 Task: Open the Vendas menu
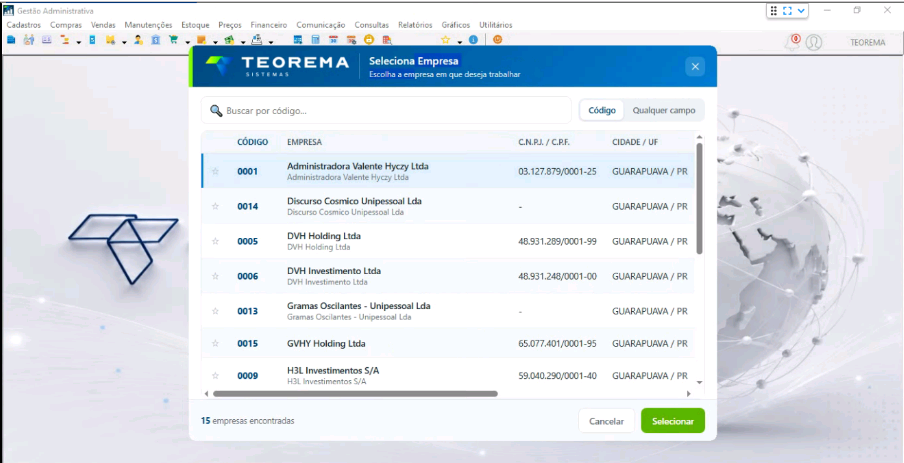pyautogui.click(x=103, y=25)
